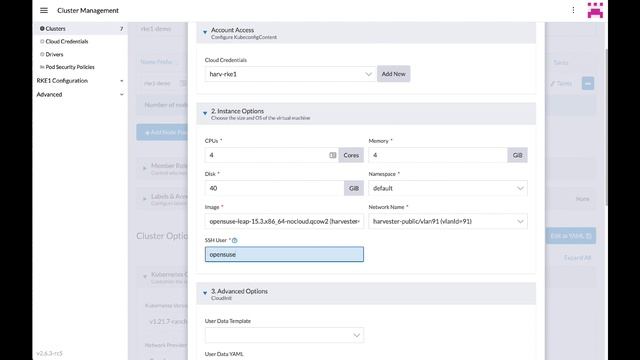Click the pink user avatar icon

pos(595,10)
